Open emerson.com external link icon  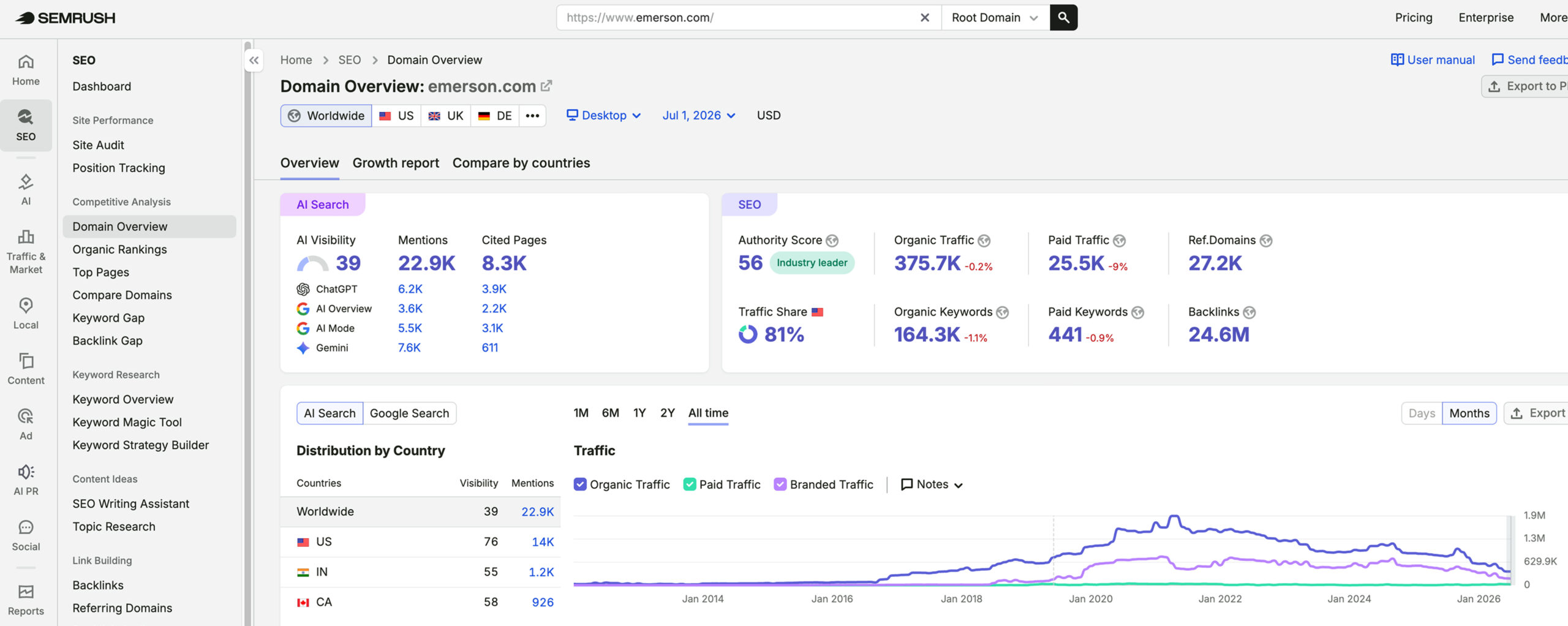click(x=546, y=86)
